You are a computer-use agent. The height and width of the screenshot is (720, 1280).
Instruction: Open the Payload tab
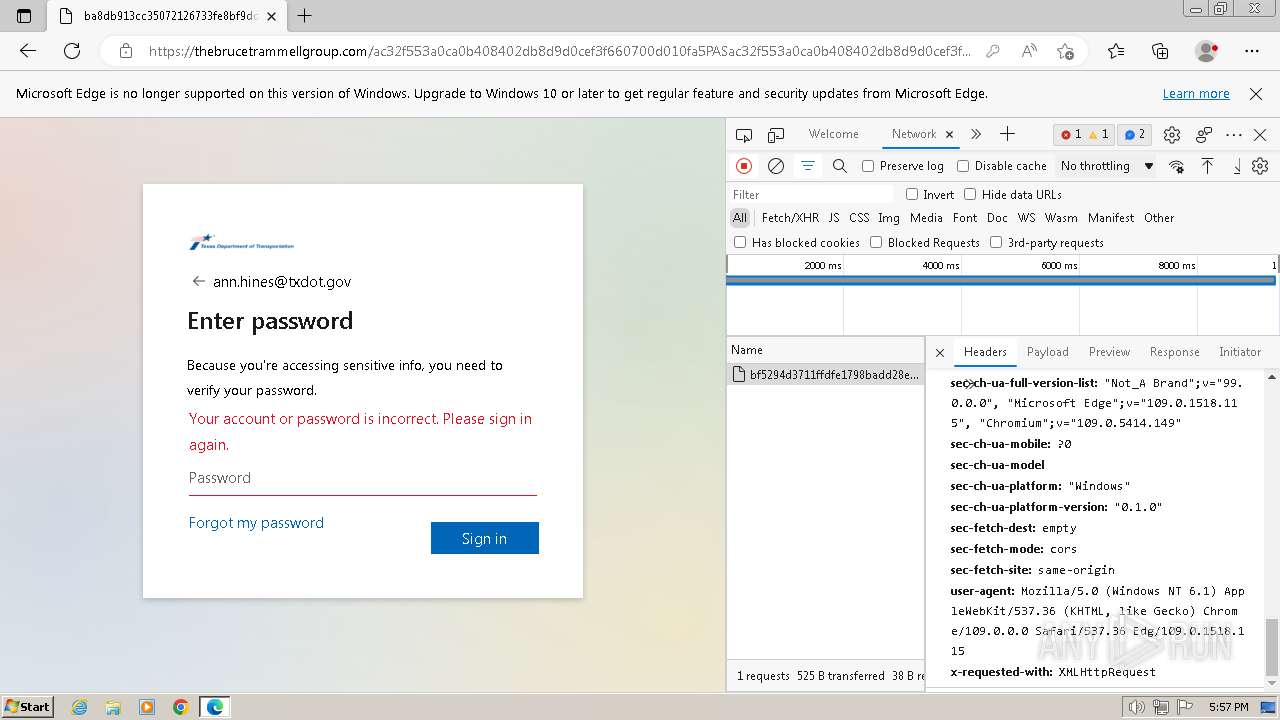[x=1048, y=352]
